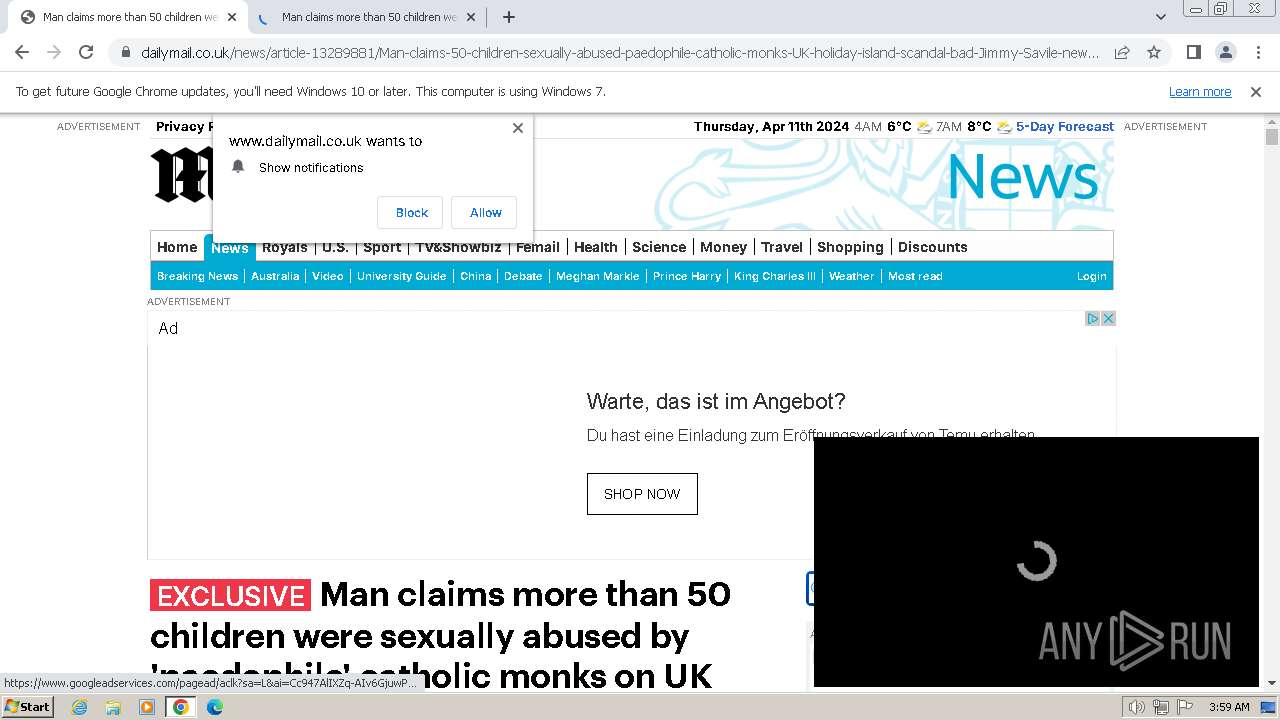Open the Video sublink
This screenshot has width=1280, height=720.
328,276
